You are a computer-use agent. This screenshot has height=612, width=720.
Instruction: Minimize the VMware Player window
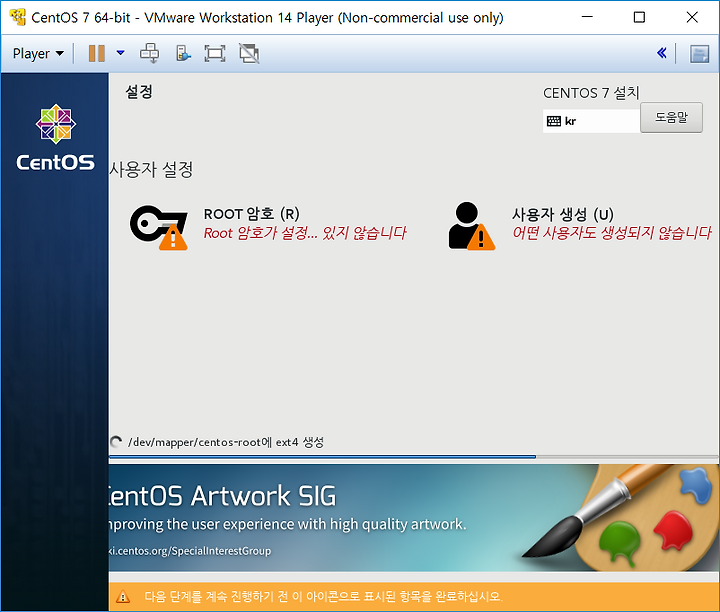click(587, 17)
